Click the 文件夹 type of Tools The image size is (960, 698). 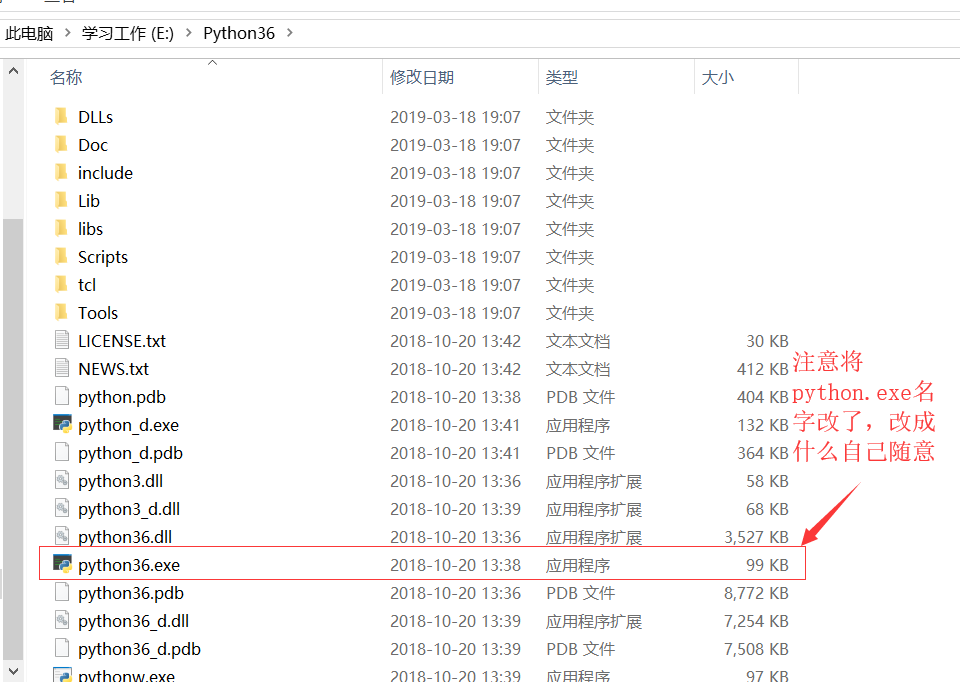(570, 313)
